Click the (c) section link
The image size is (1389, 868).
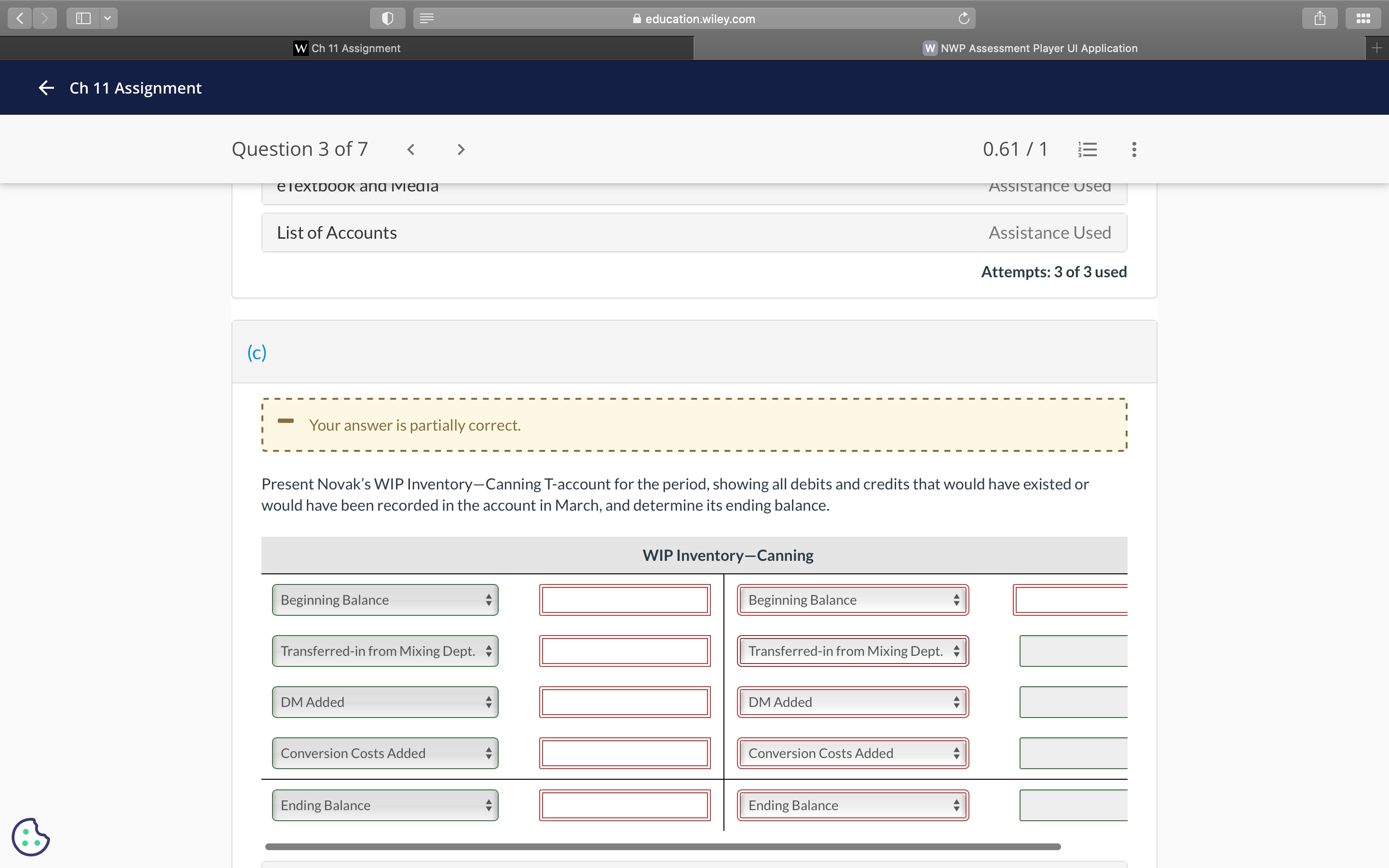tap(256, 353)
